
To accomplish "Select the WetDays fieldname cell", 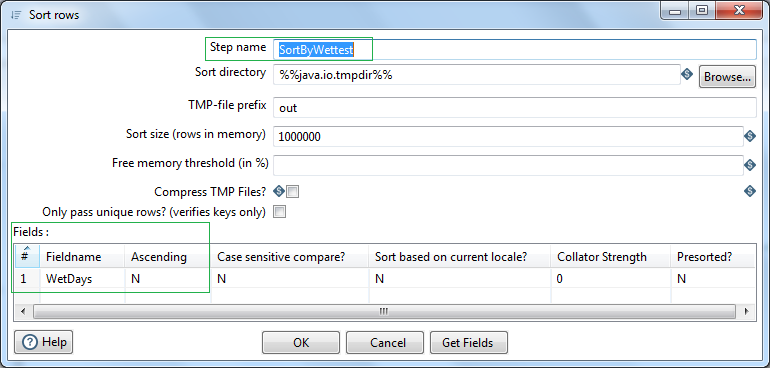I will pyautogui.click(x=82, y=279).
